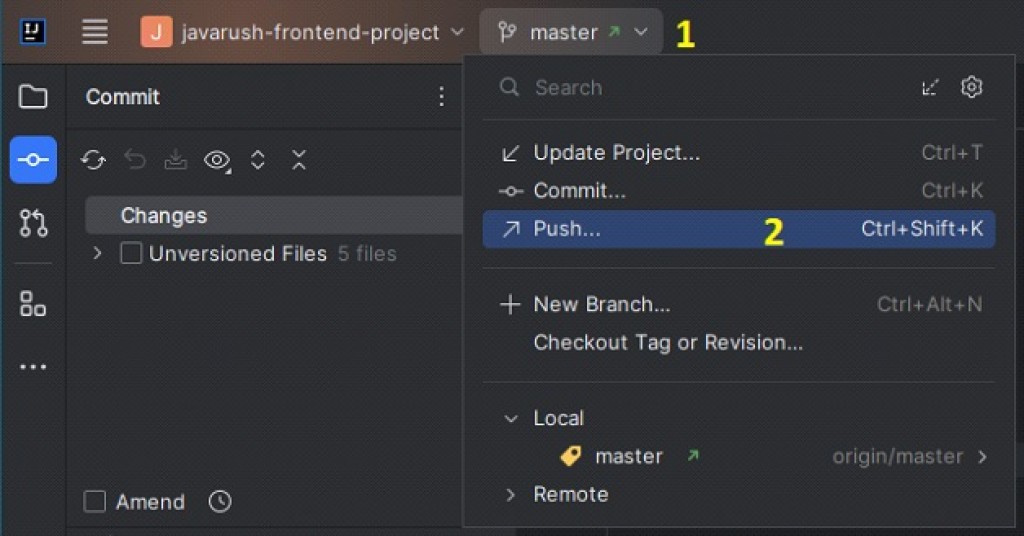This screenshot has width=1024, height=536.
Task: Open the Project folder tool window
Action: tap(33, 97)
